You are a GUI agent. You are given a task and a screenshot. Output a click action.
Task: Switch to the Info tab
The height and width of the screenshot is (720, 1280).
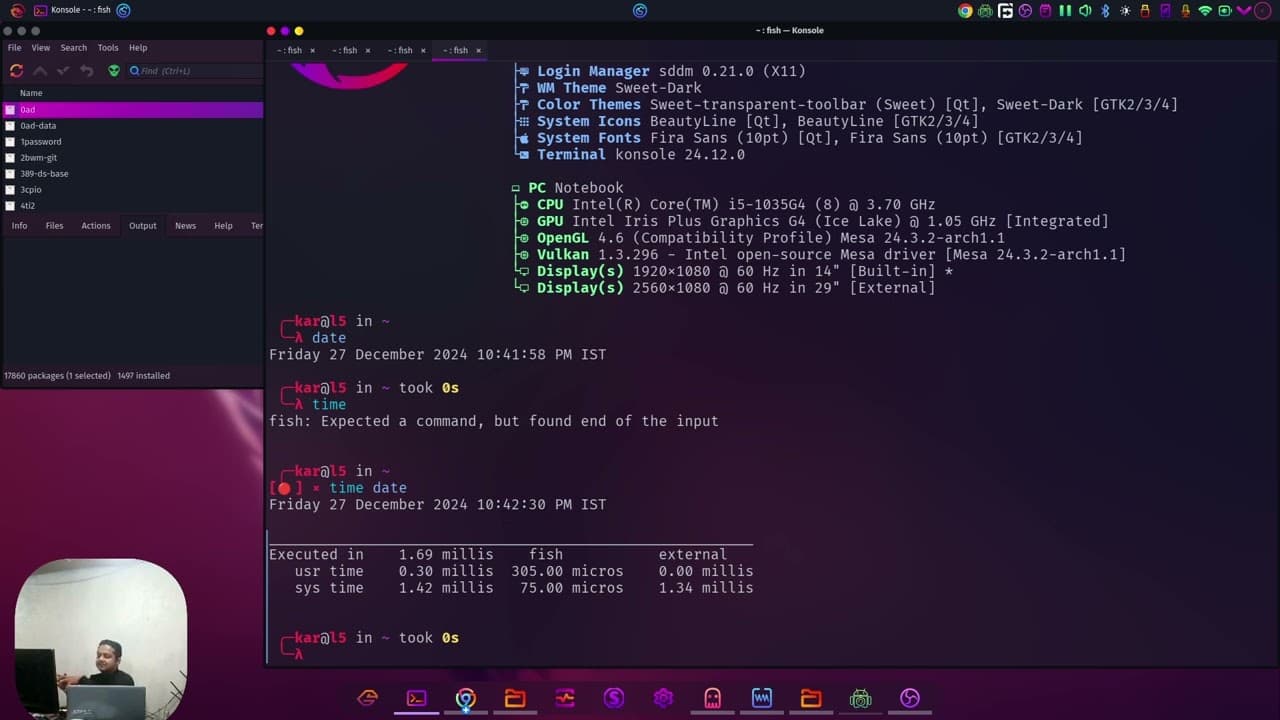(x=19, y=226)
